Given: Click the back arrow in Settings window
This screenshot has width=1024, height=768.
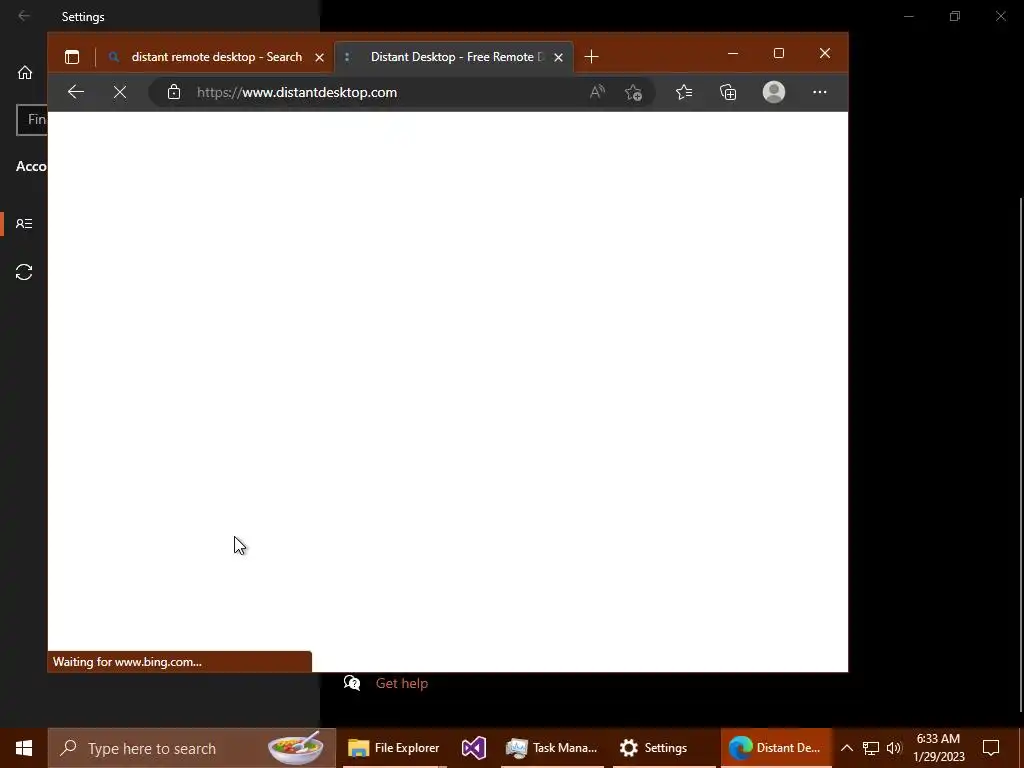Looking at the screenshot, I should [x=24, y=16].
